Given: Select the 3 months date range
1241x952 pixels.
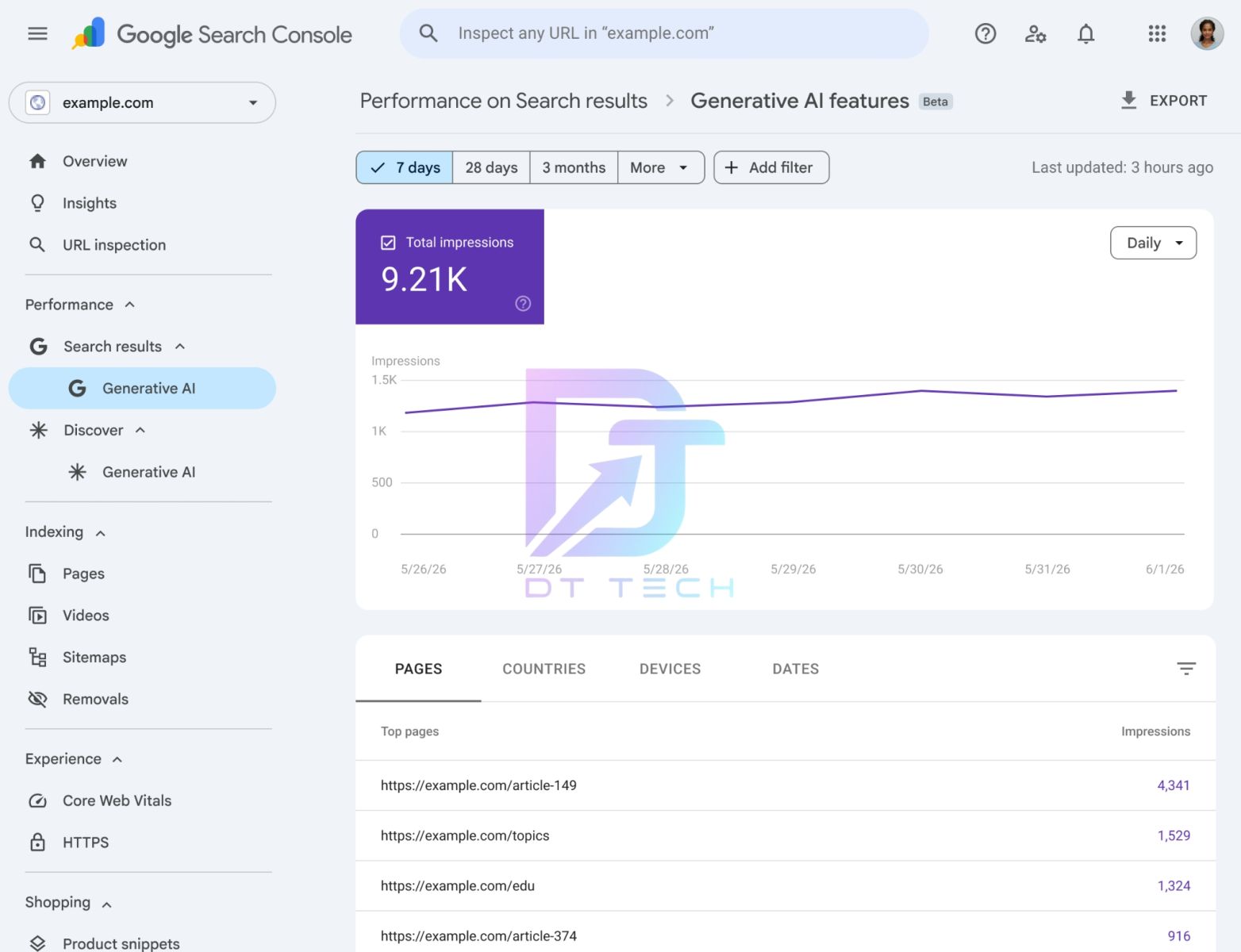Looking at the screenshot, I should click(574, 167).
